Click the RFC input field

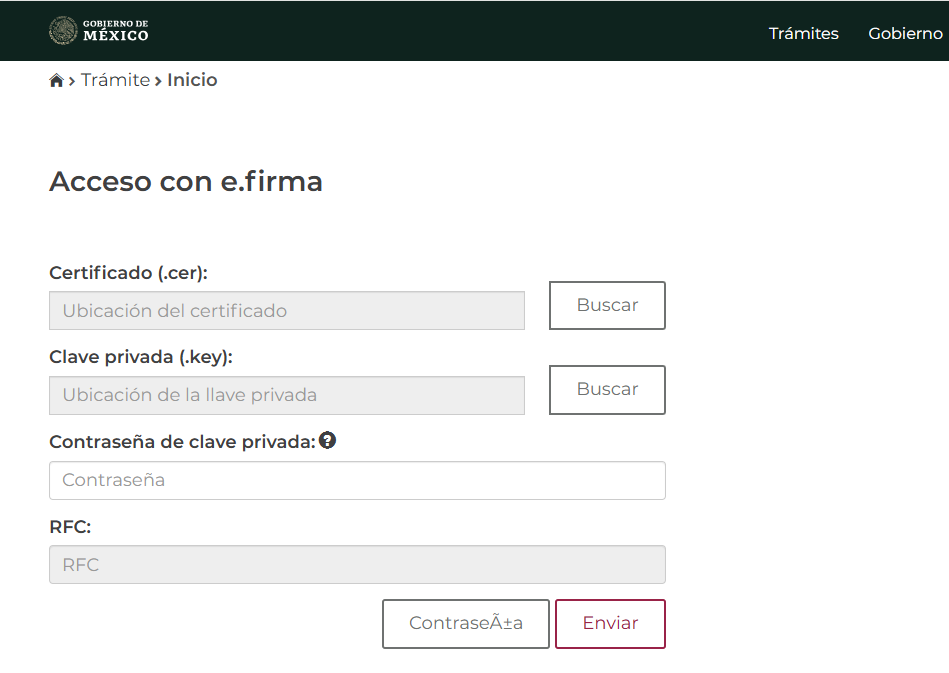357,565
